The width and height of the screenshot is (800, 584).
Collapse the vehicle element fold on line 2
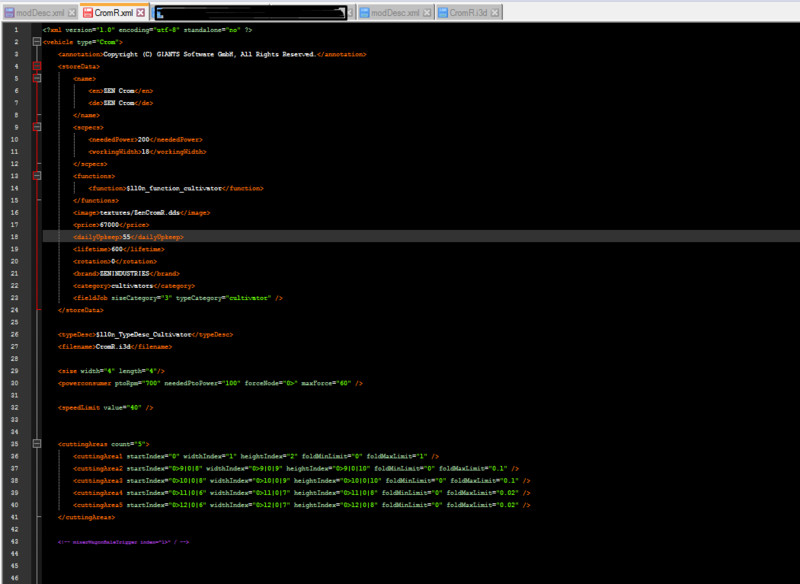[37, 42]
